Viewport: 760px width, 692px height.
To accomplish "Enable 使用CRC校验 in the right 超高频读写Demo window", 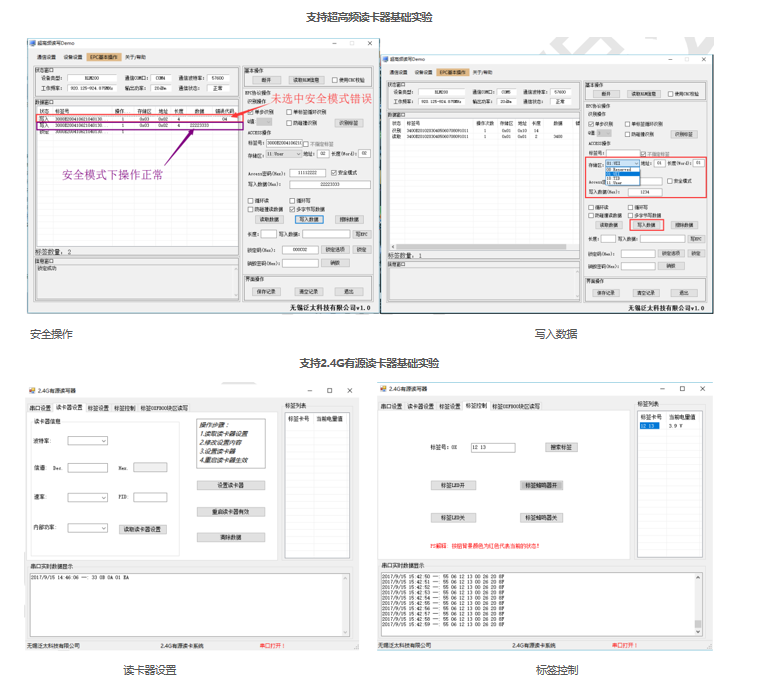I will (x=670, y=93).
